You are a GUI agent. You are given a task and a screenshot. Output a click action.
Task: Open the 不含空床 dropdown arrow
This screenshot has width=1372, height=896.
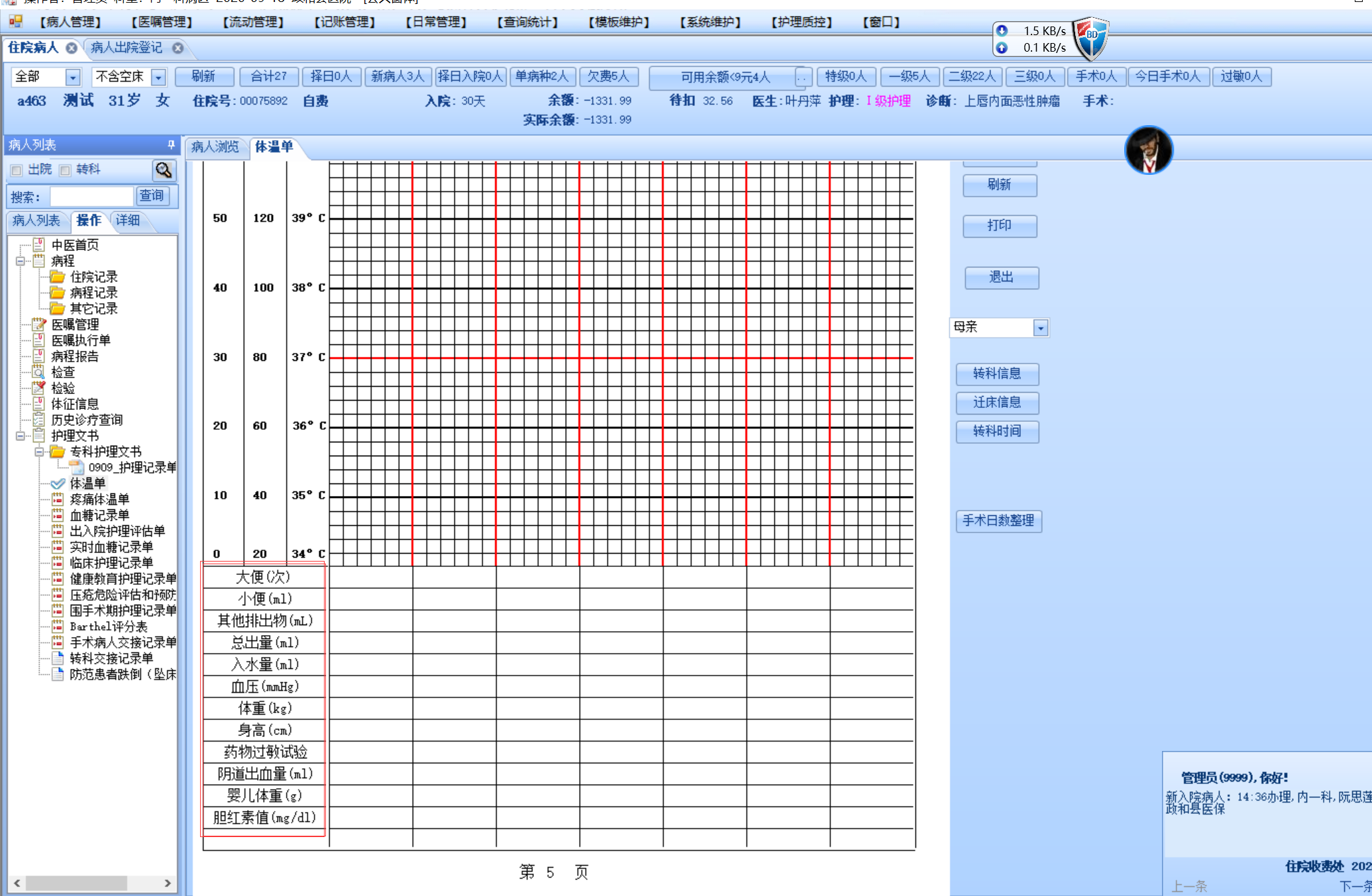[x=158, y=77]
